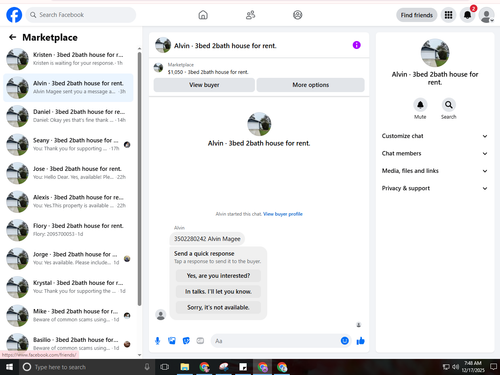Open File Explorer from the taskbar
The image size is (500, 375).
[x=185, y=367]
